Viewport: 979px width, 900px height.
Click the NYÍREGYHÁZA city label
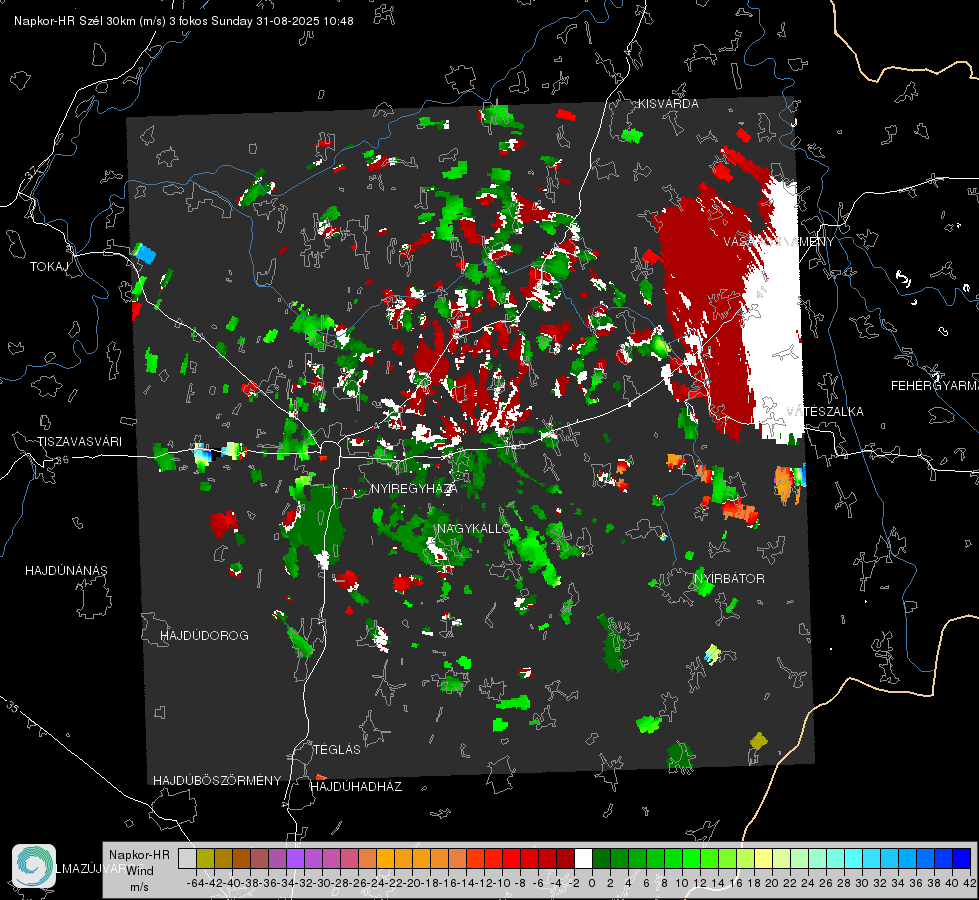[x=414, y=488]
